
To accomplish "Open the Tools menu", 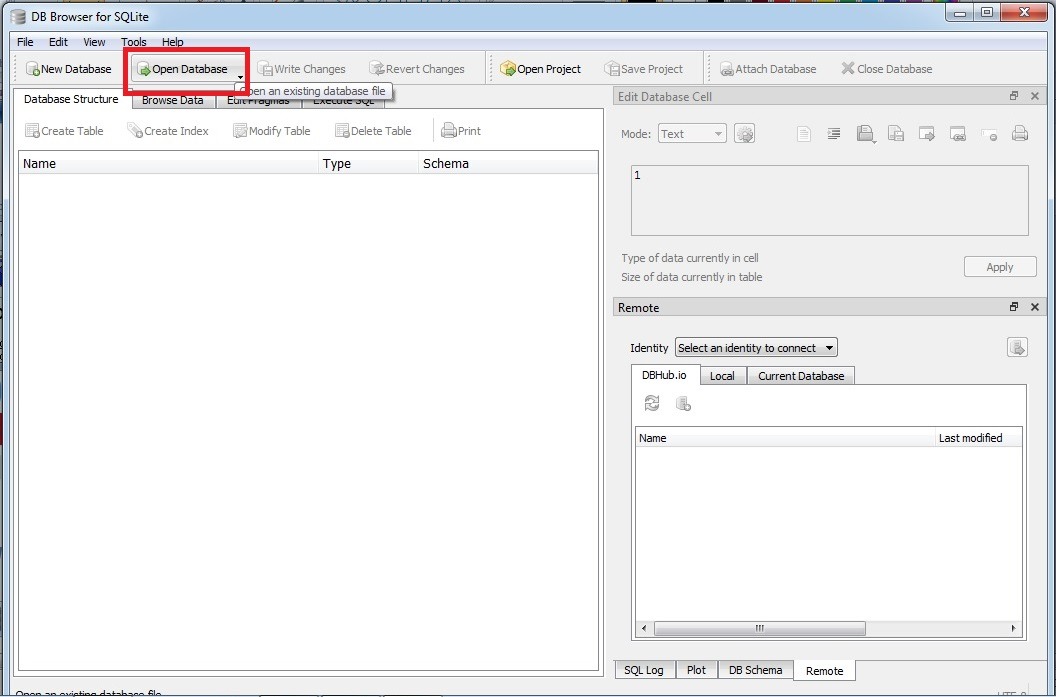I will pyautogui.click(x=133, y=42).
